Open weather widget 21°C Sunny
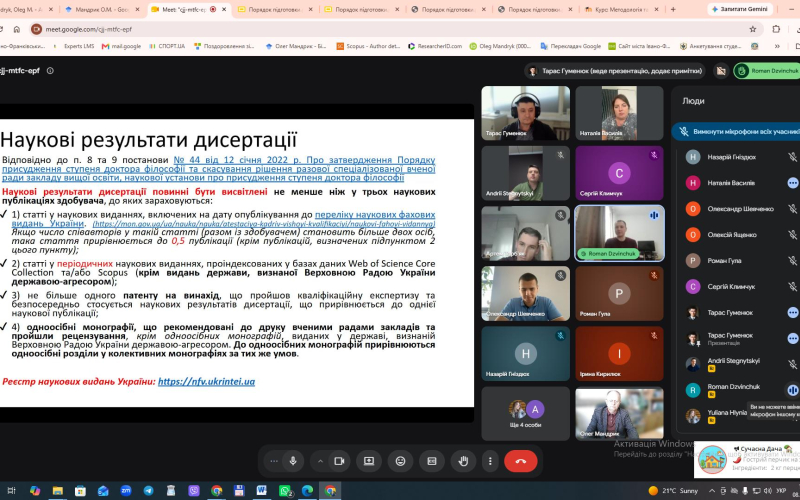The image size is (800, 500). [x=672, y=491]
